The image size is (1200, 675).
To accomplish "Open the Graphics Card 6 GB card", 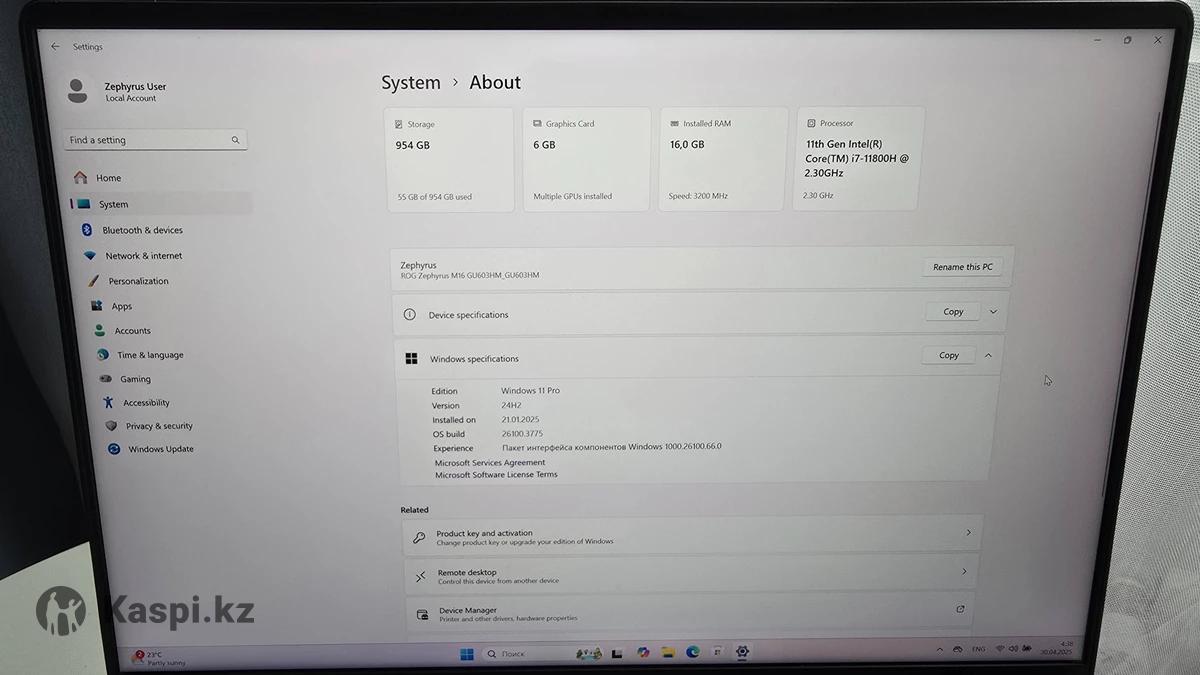I will click(586, 159).
